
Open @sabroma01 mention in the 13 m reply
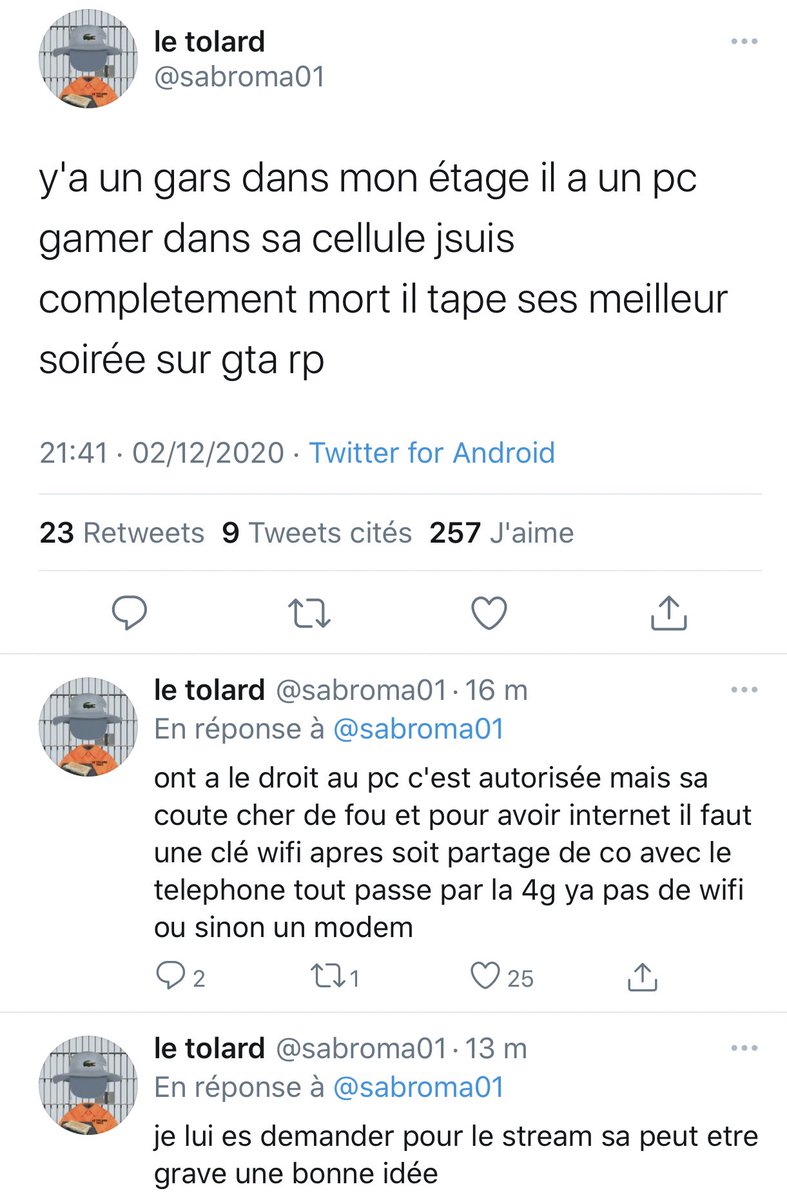[417, 1087]
